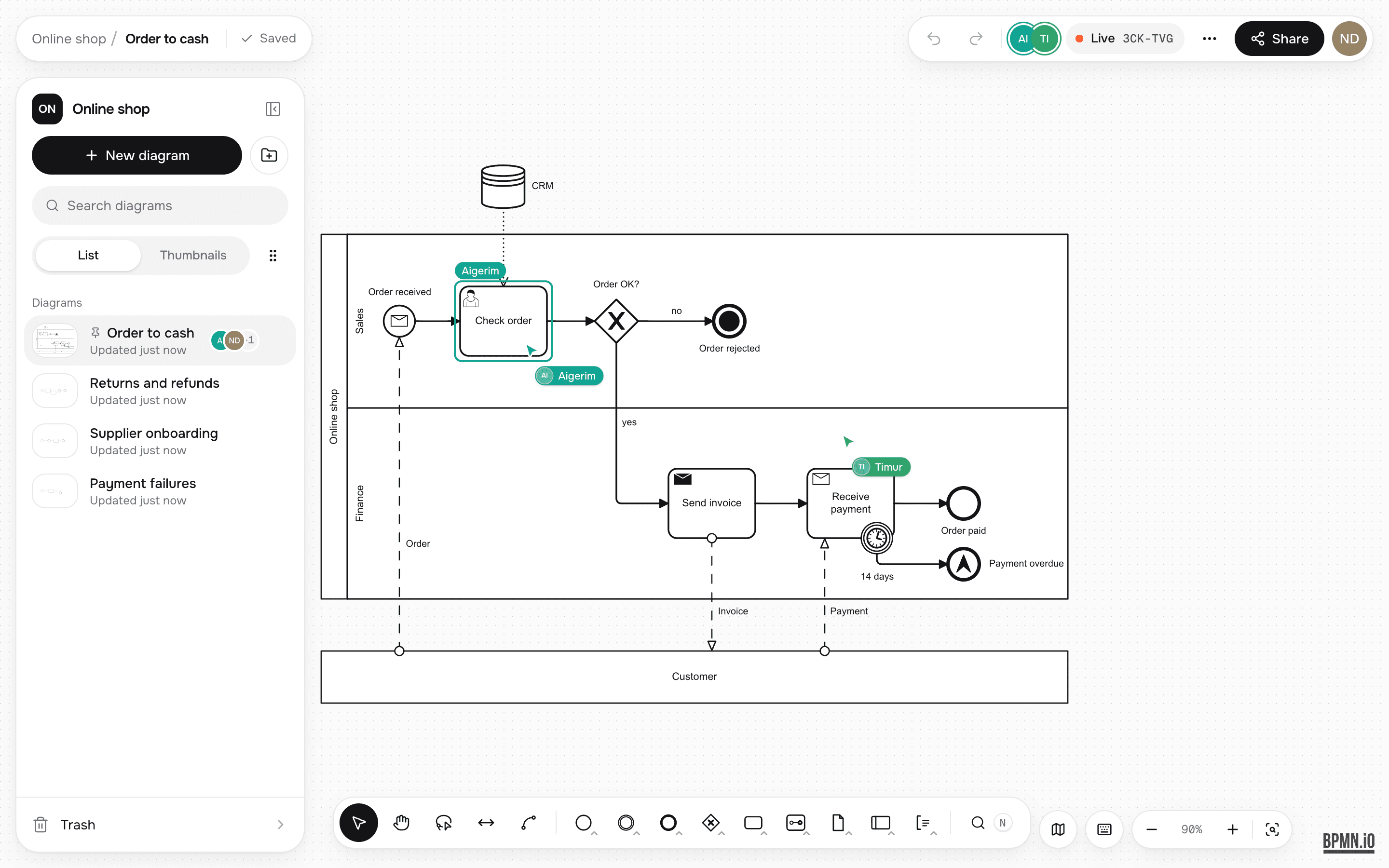
Task: Collapse the sidebar panel
Action: [x=272, y=109]
